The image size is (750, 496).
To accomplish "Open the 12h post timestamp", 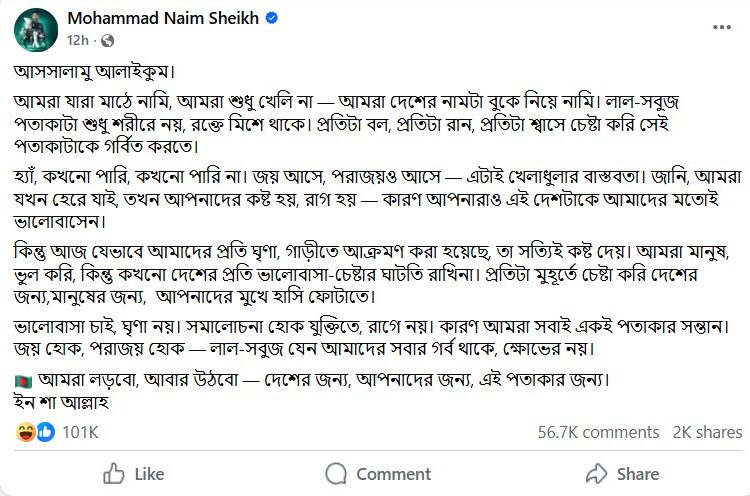I will point(77,39).
